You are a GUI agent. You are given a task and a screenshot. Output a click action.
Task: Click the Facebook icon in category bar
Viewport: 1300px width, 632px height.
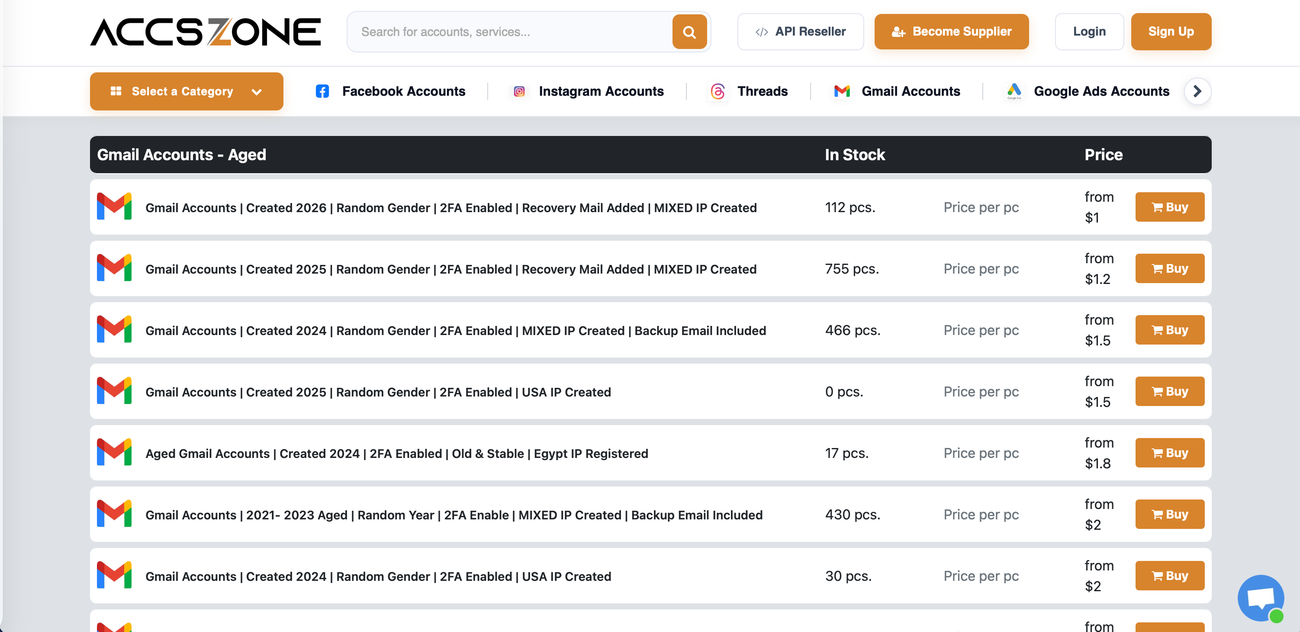[x=322, y=91]
